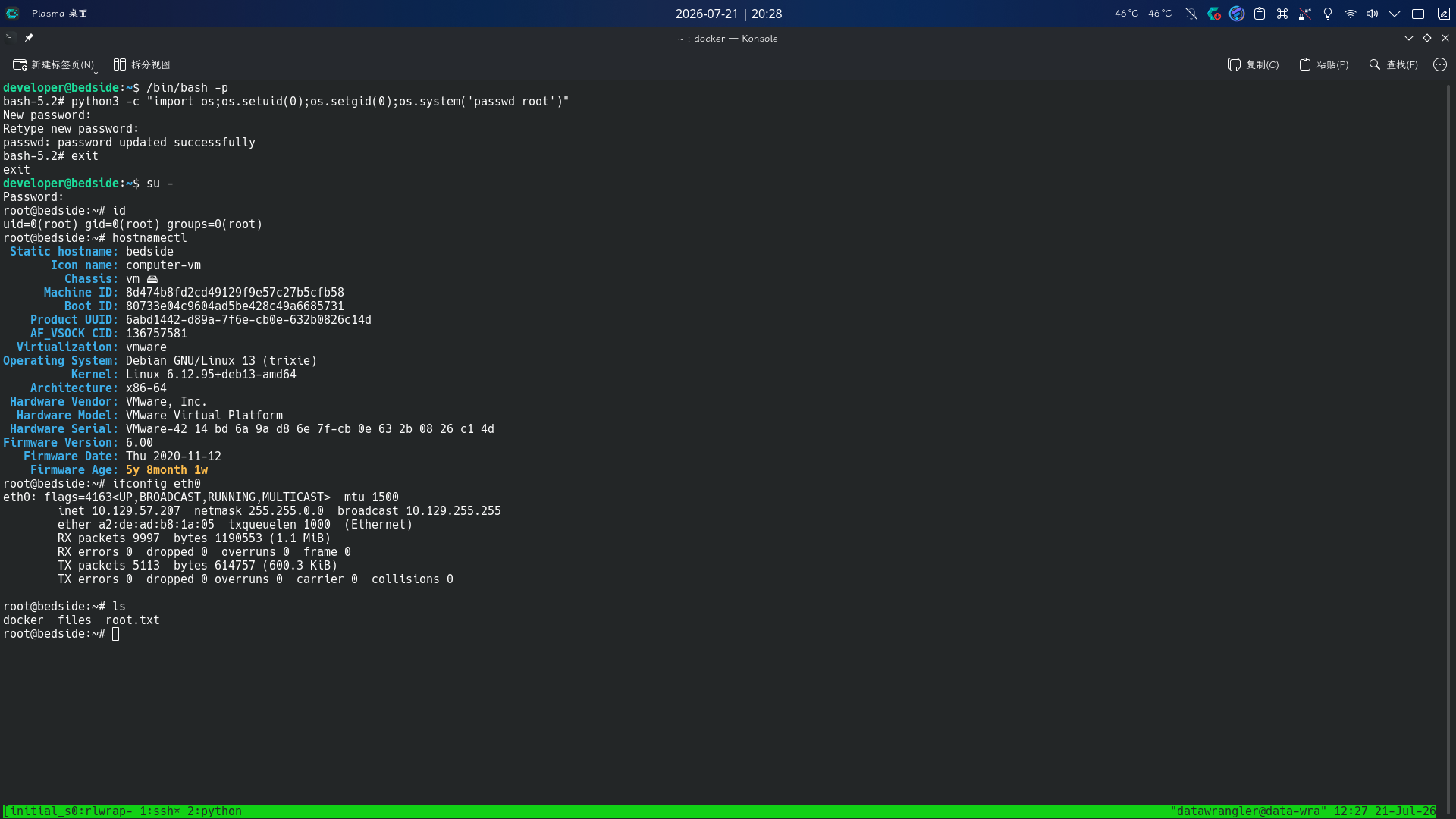This screenshot has width=1456, height=819.
Task: Click the Plasma 桌面 panel label
Action: (x=59, y=14)
